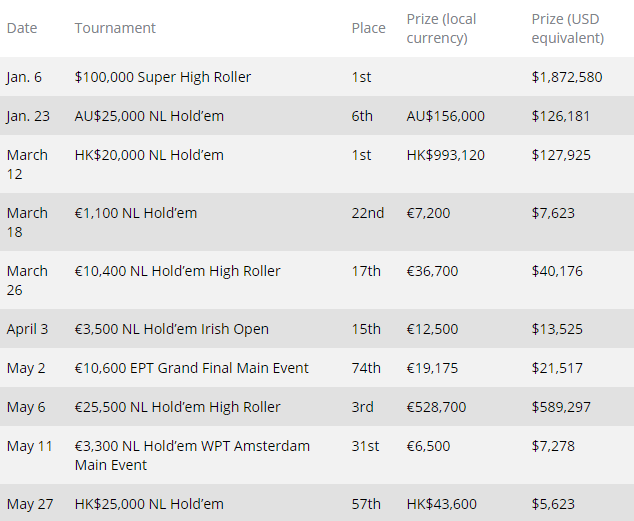Click the Prize (USD equivalent) column header
Image resolution: width=634 pixels, height=521 pixels.
(568, 28)
